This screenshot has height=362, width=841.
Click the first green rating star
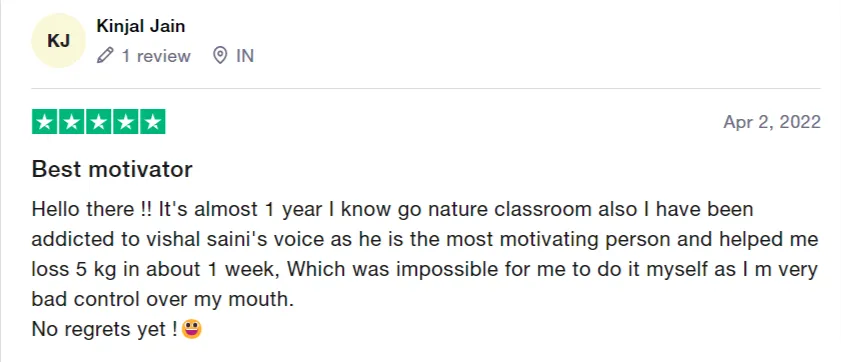[x=45, y=122]
